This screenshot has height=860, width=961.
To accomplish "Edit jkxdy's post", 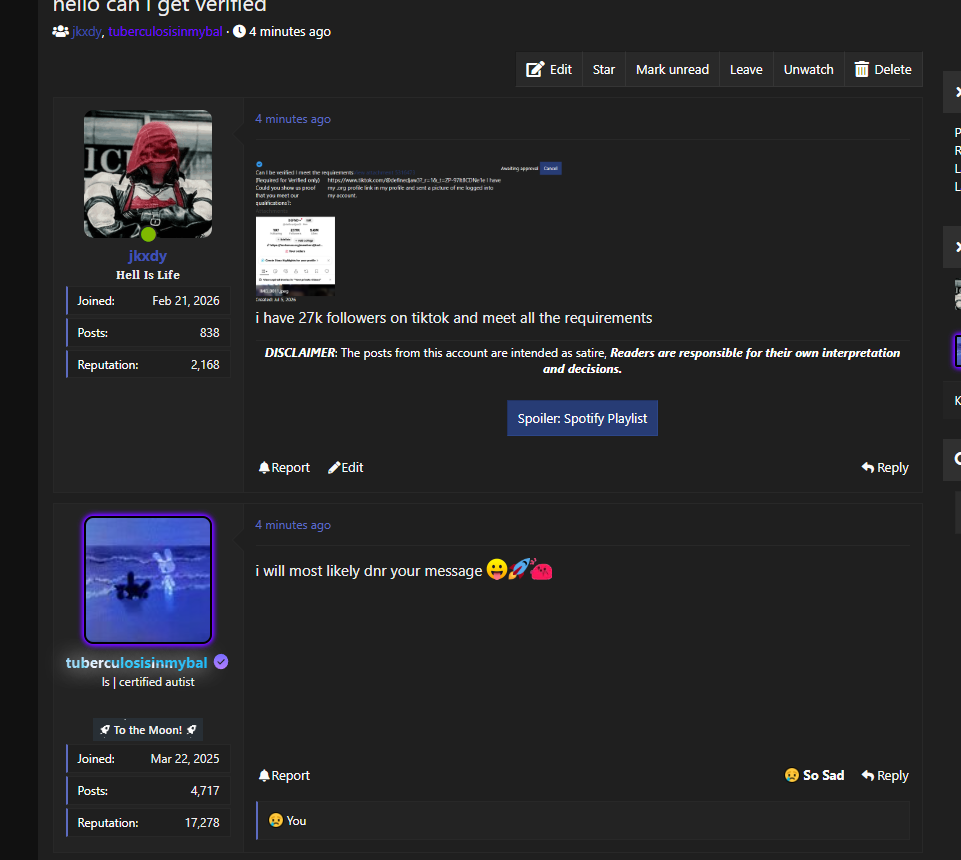I will pyautogui.click(x=346, y=468).
